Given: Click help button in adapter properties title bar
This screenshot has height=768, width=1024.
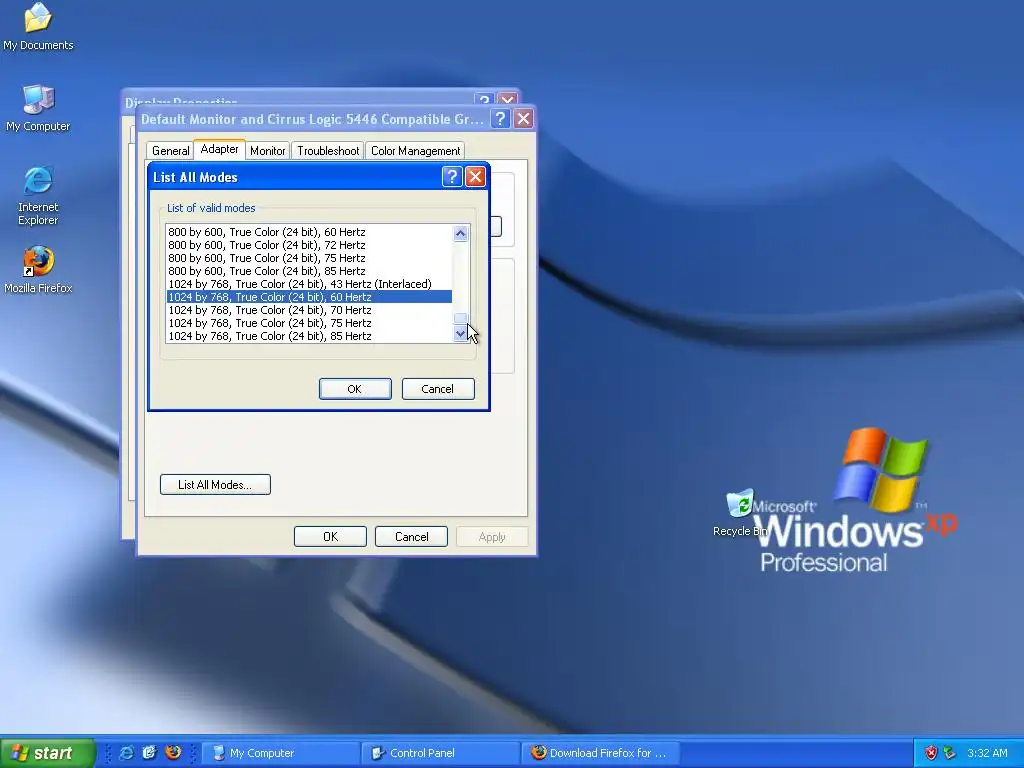Looking at the screenshot, I should (x=500, y=119).
